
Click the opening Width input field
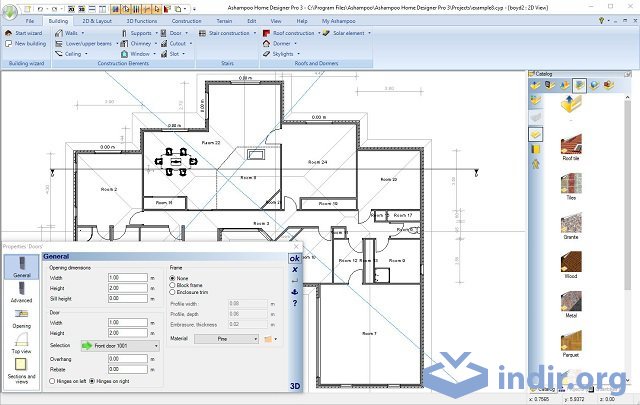(x=128, y=278)
